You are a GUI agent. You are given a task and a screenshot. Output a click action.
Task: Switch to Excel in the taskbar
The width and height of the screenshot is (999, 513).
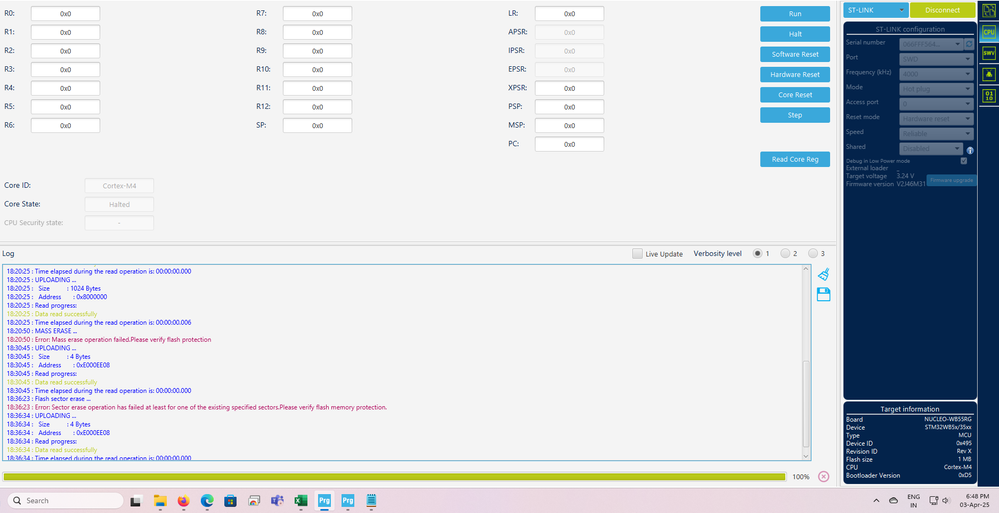(301, 501)
